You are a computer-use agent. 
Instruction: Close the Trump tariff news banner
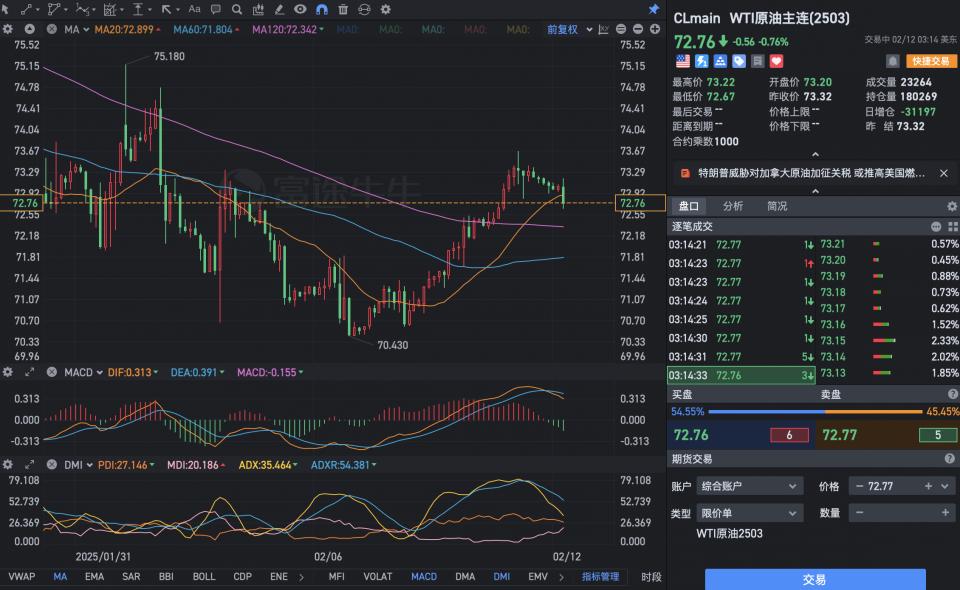click(943, 173)
